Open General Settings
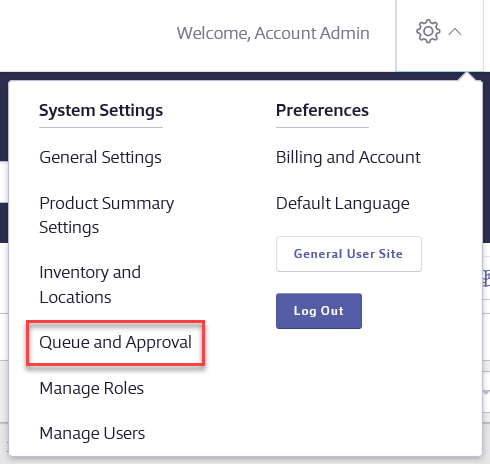The height and width of the screenshot is (464, 490). click(x=100, y=157)
